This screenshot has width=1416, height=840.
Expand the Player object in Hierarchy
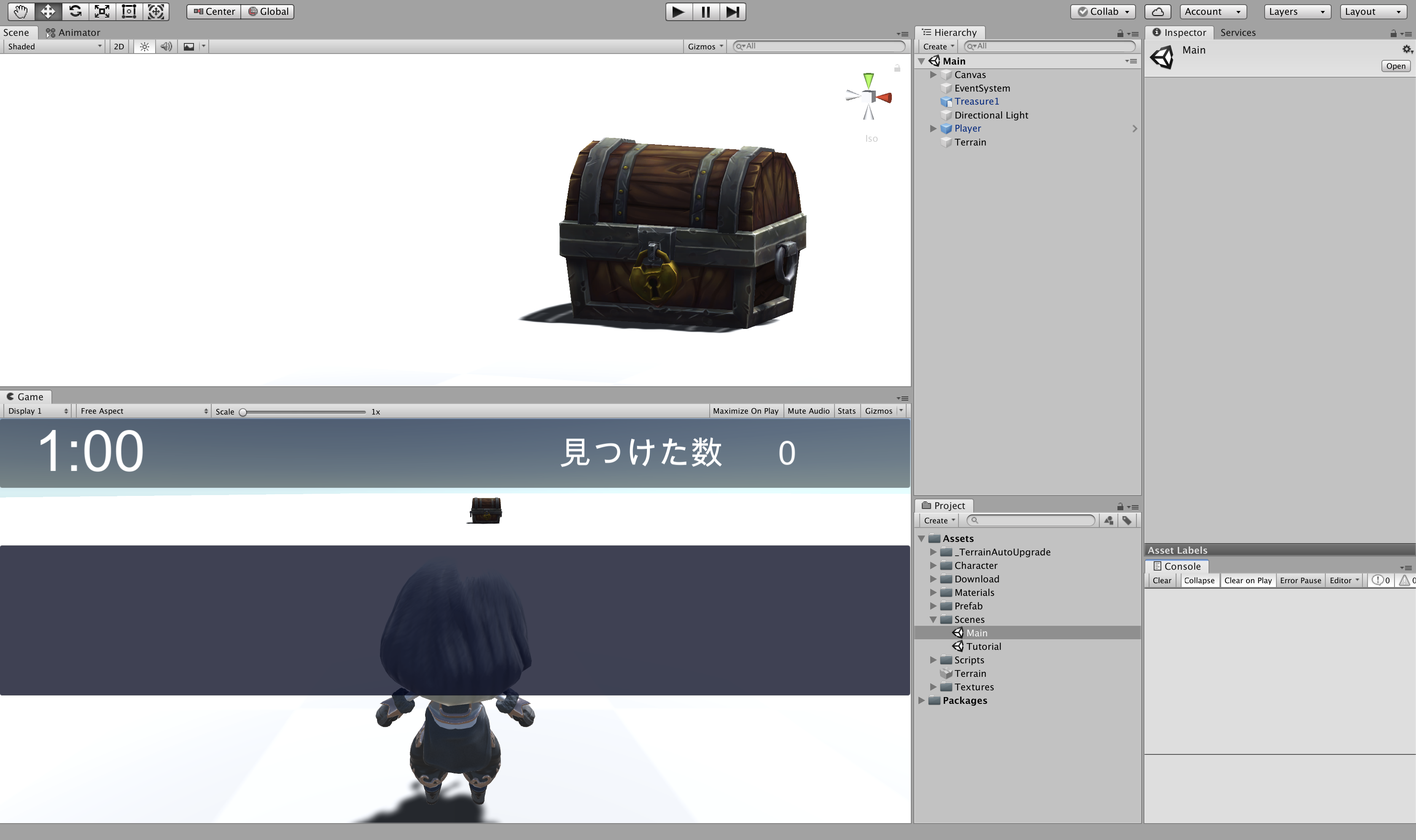(x=933, y=129)
